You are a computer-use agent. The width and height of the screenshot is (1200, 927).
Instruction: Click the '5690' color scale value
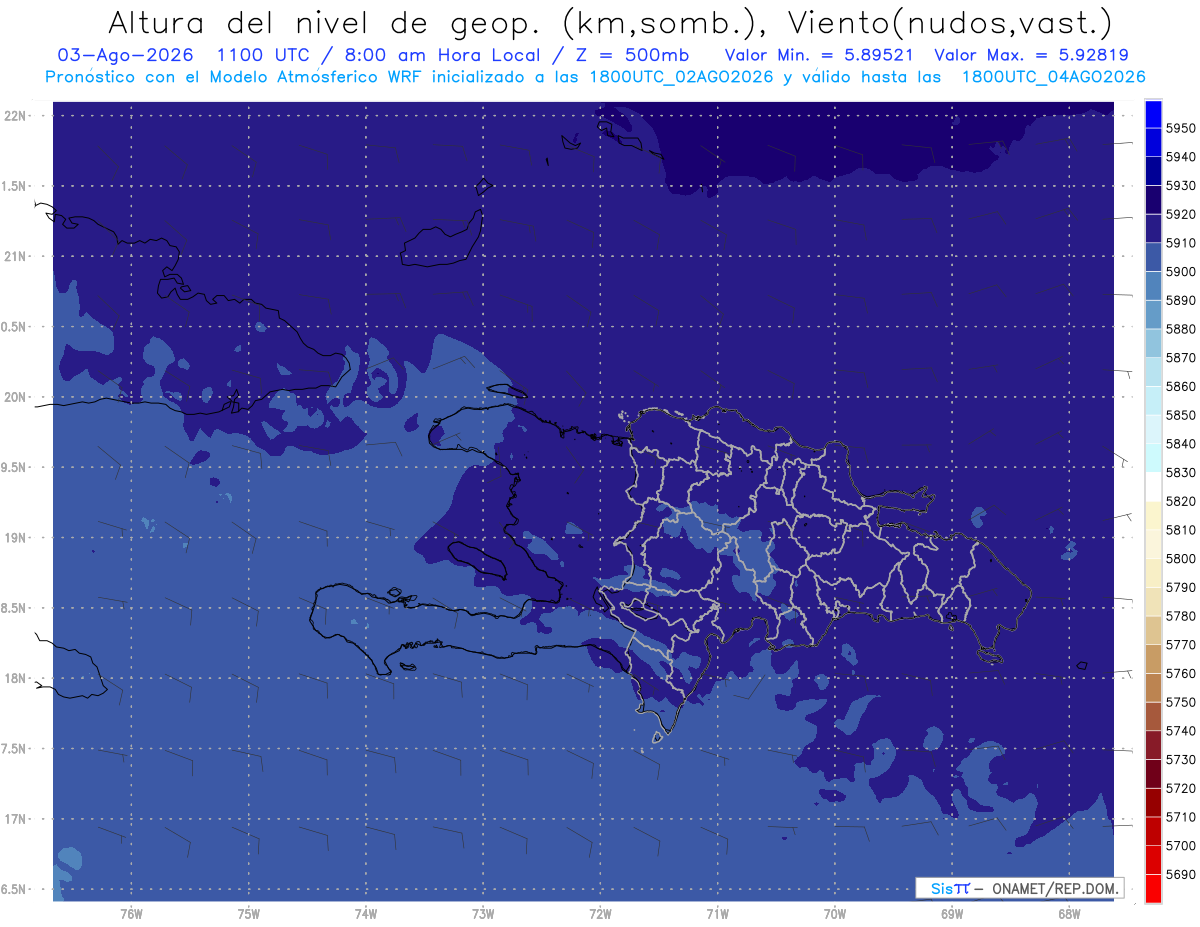[x=1180, y=874]
